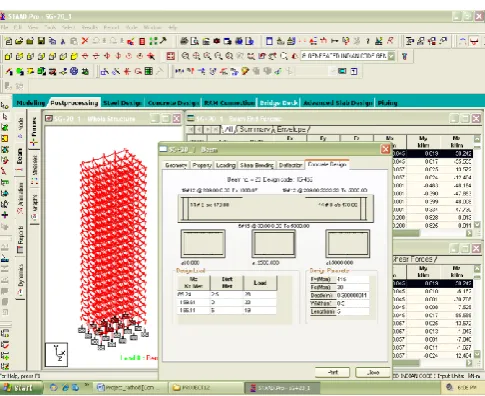Select the Property tab in Beam dialog
The image size is (485, 396).
tap(202, 165)
